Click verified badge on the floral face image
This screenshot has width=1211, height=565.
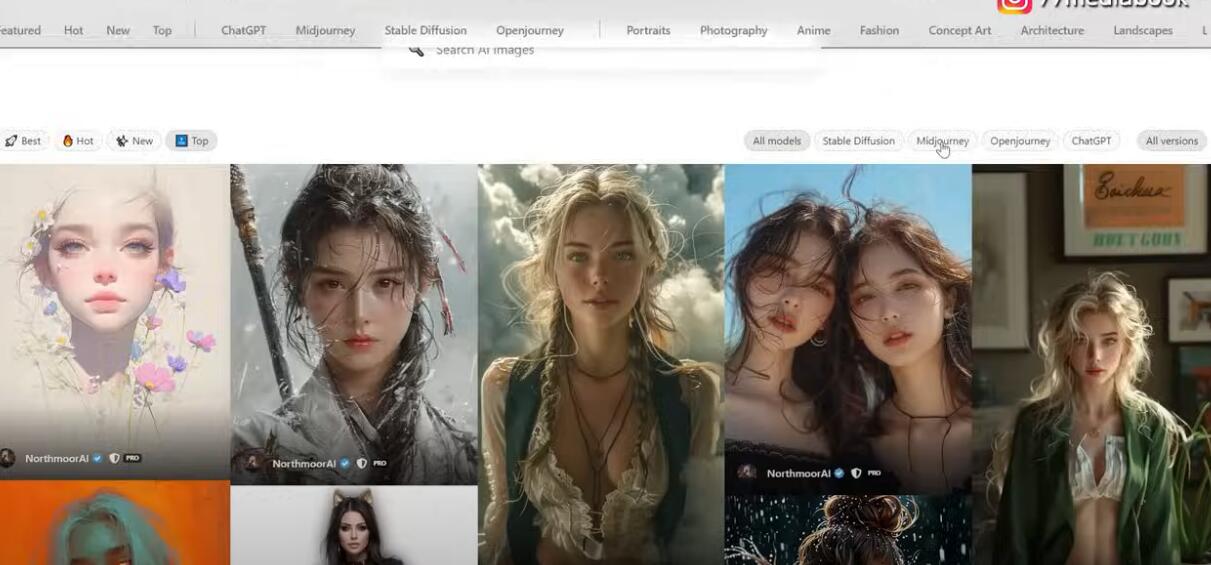[98, 458]
